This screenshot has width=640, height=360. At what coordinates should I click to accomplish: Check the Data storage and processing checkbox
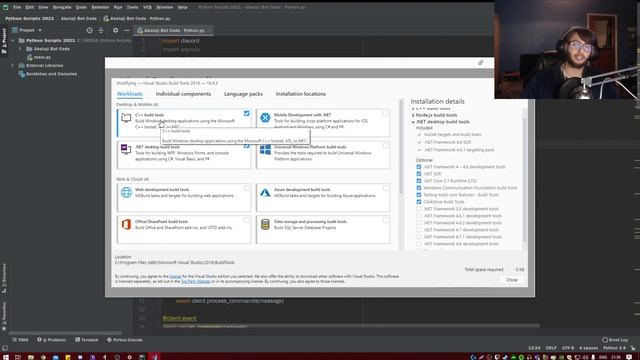pyautogui.click(x=385, y=220)
